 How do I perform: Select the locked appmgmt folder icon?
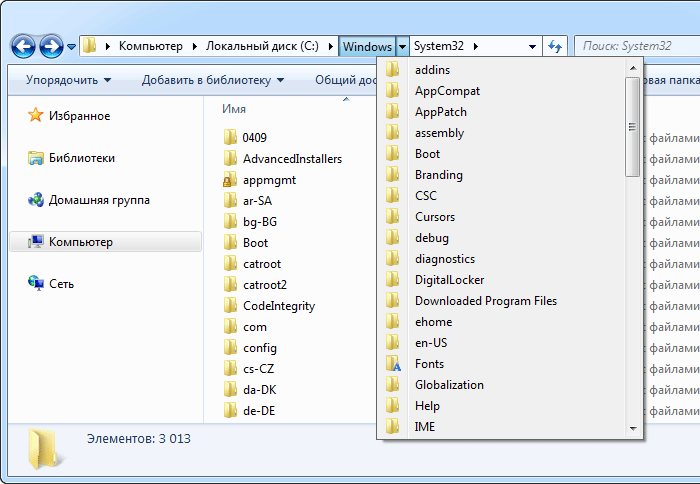tap(230, 179)
